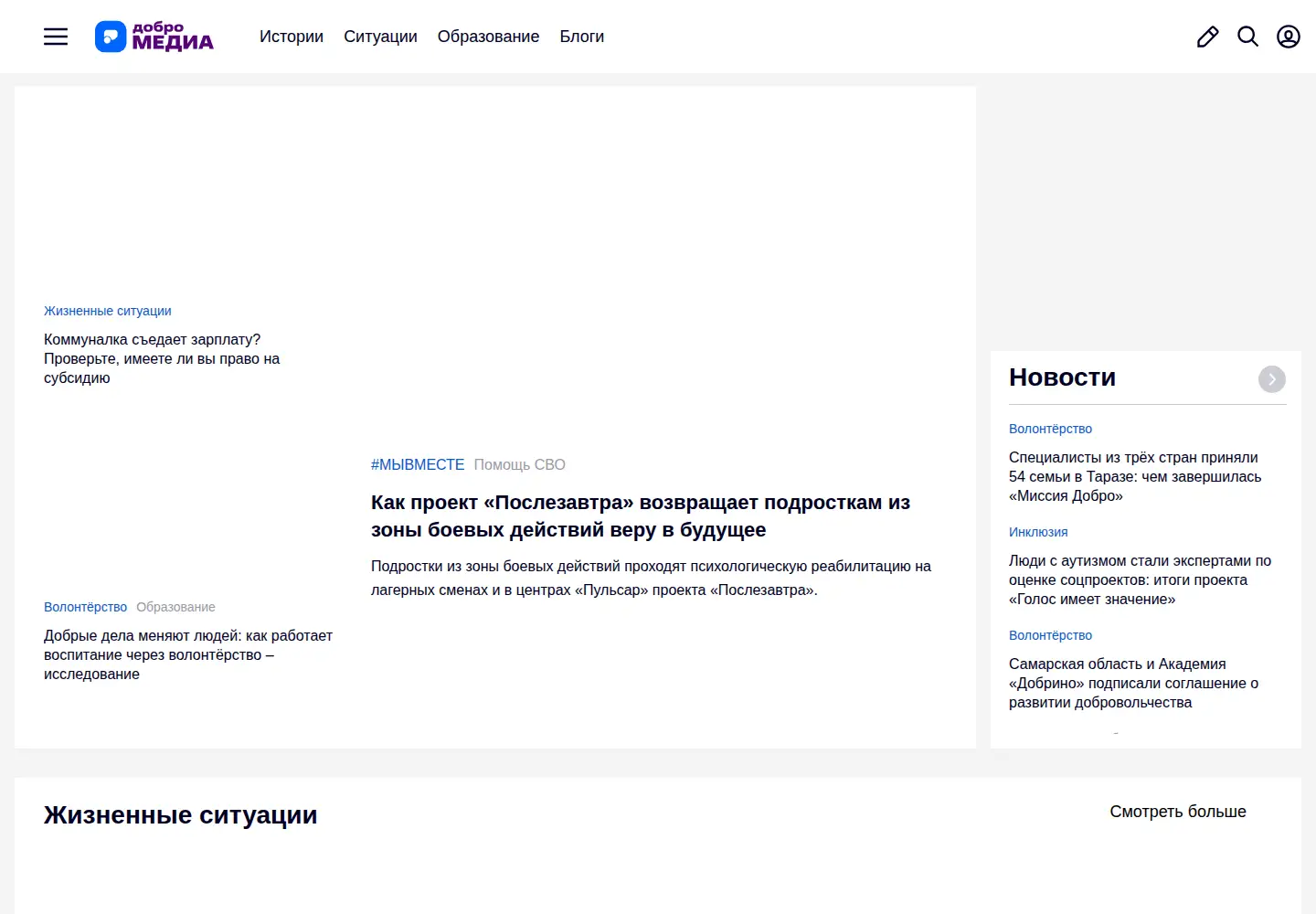The height and width of the screenshot is (914, 1316).
Task: Open search with the magnifier icon
Action: [x=1248, y=37]
